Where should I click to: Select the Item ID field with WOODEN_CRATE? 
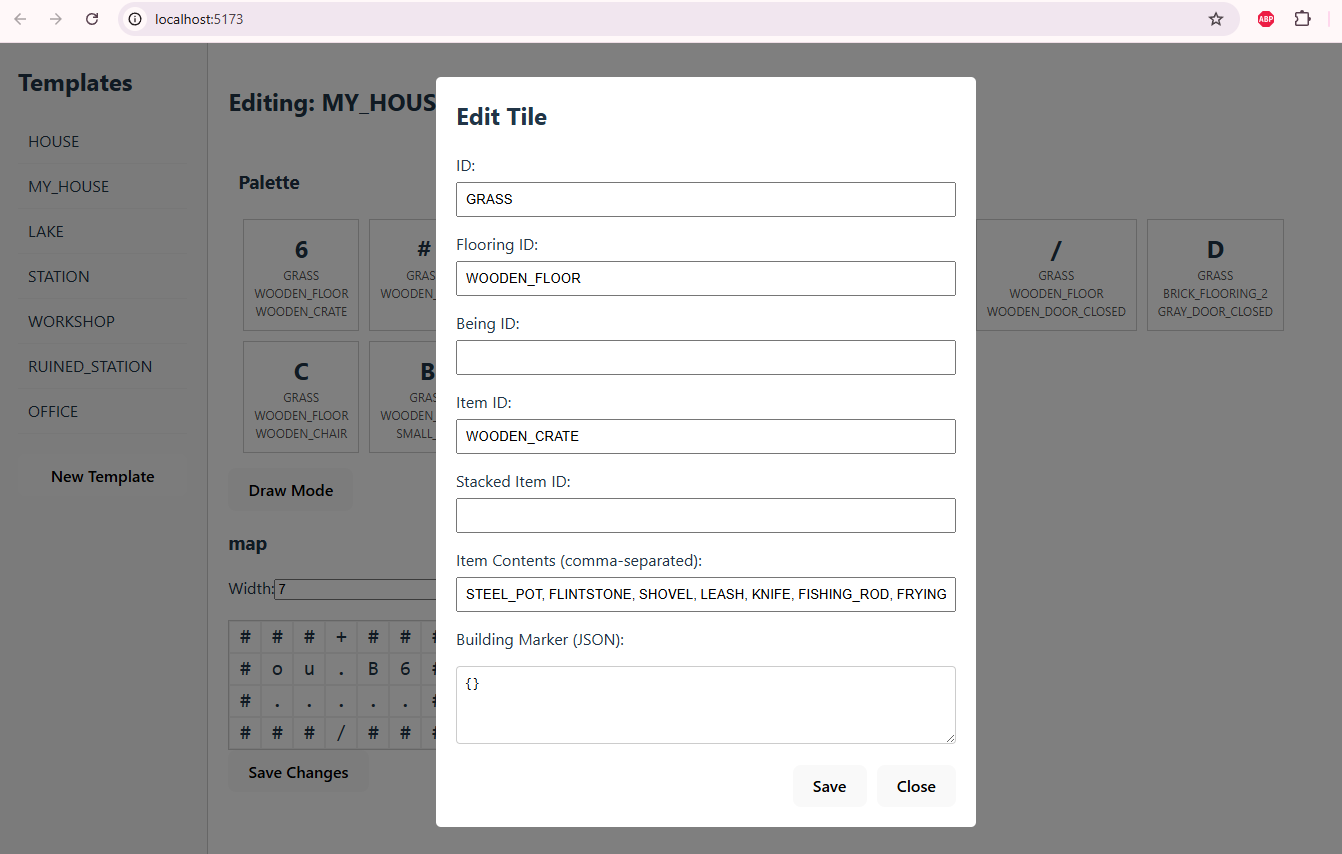[x=705, y=436]
